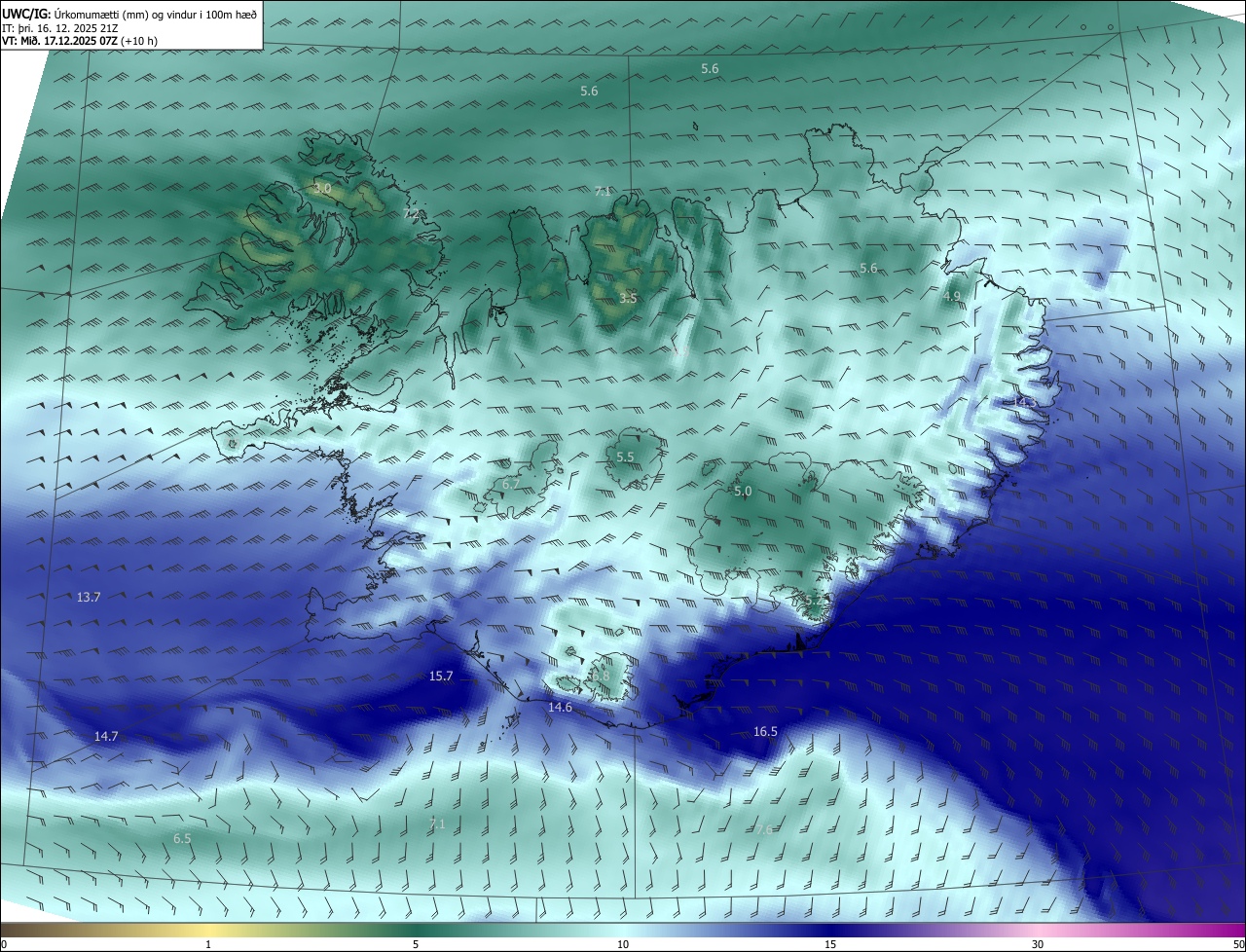
Task: Click the 13.7 precipitation value label
Action: [89, 597]
